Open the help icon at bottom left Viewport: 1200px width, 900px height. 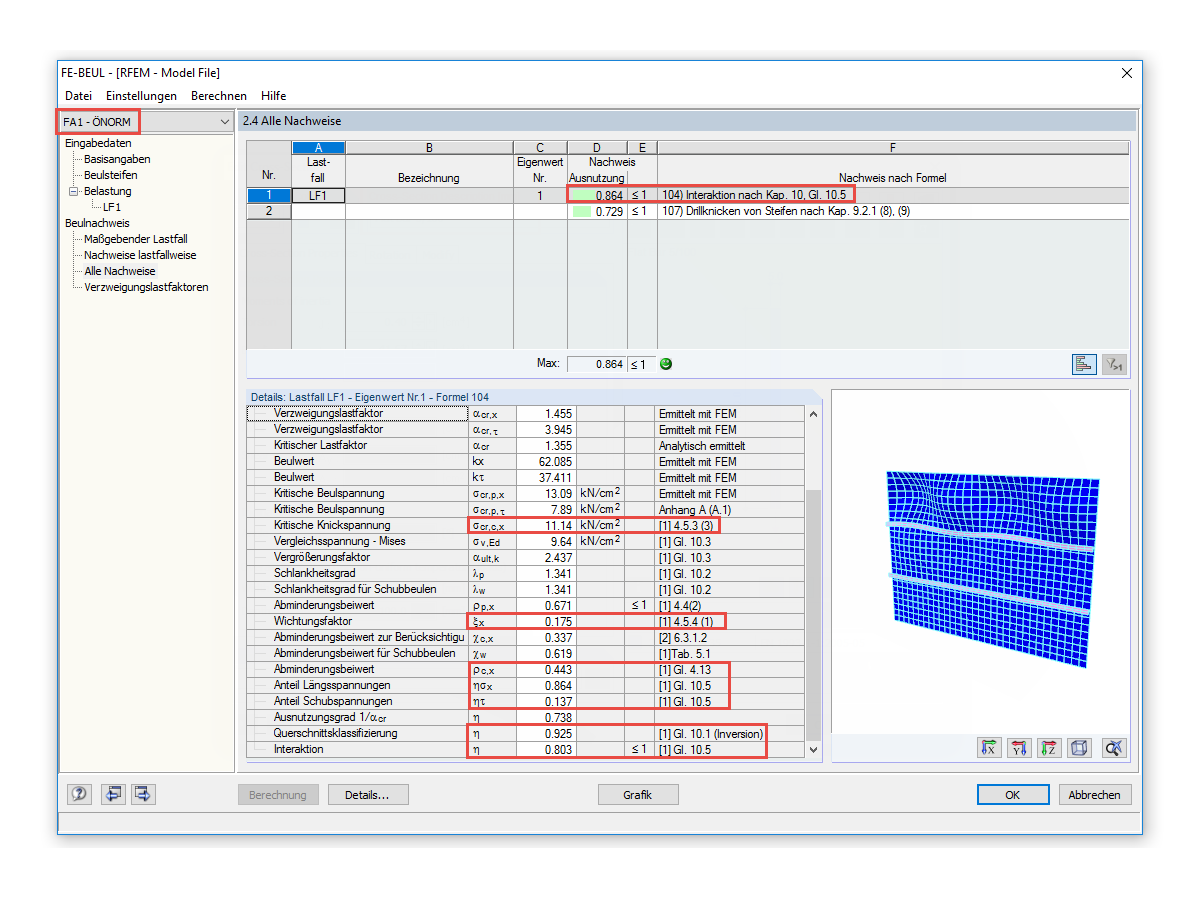click(79, 794)
